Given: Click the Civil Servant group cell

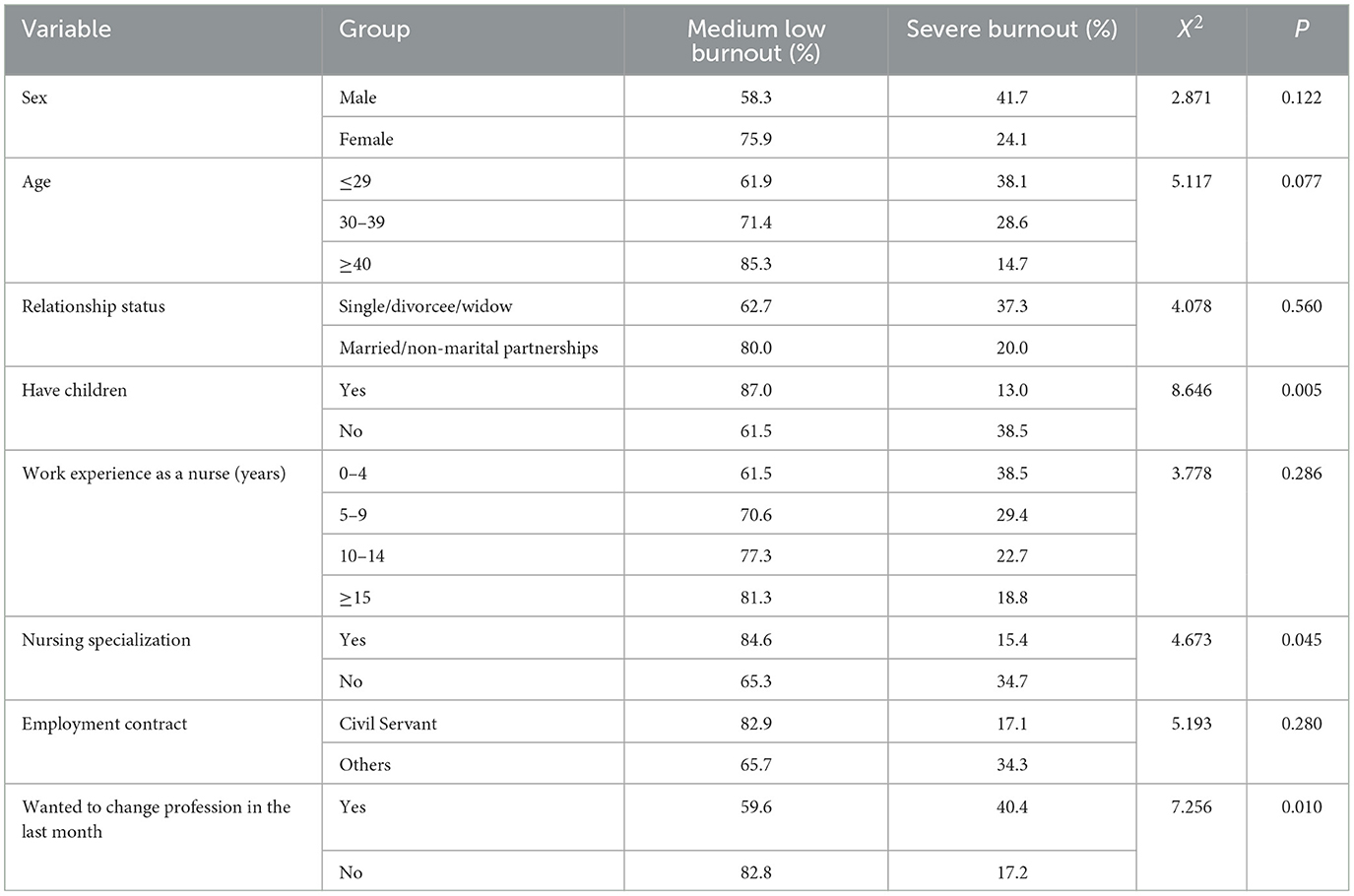Looking at the screenshot, I should pyautogui.click(x=388, y=724).
